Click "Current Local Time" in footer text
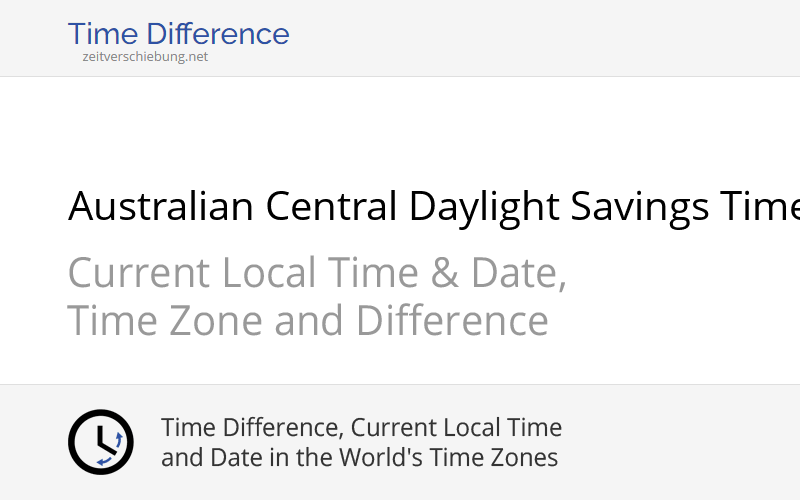This screenshot has height=500, width=800. point(456,428)
